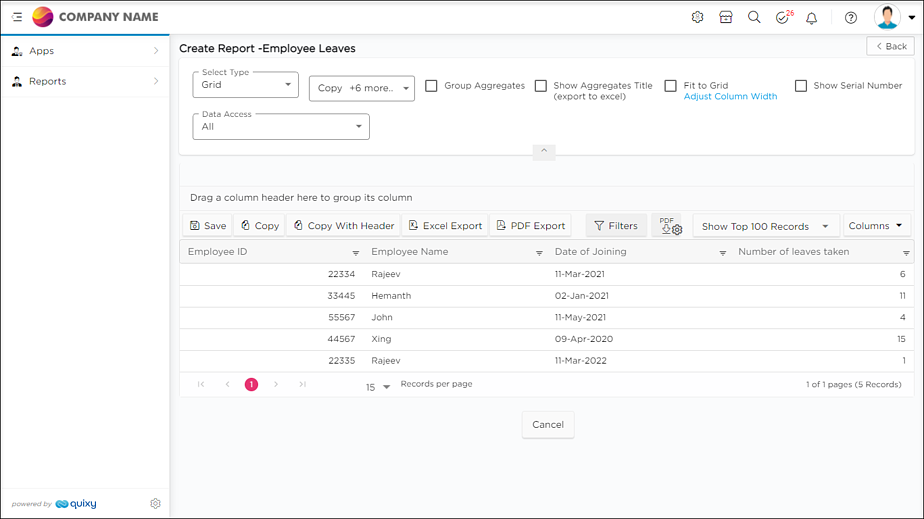Enable Group Aggregates checkbox
The width and height of the screenshot is (924, 519).
coord(432,86)
